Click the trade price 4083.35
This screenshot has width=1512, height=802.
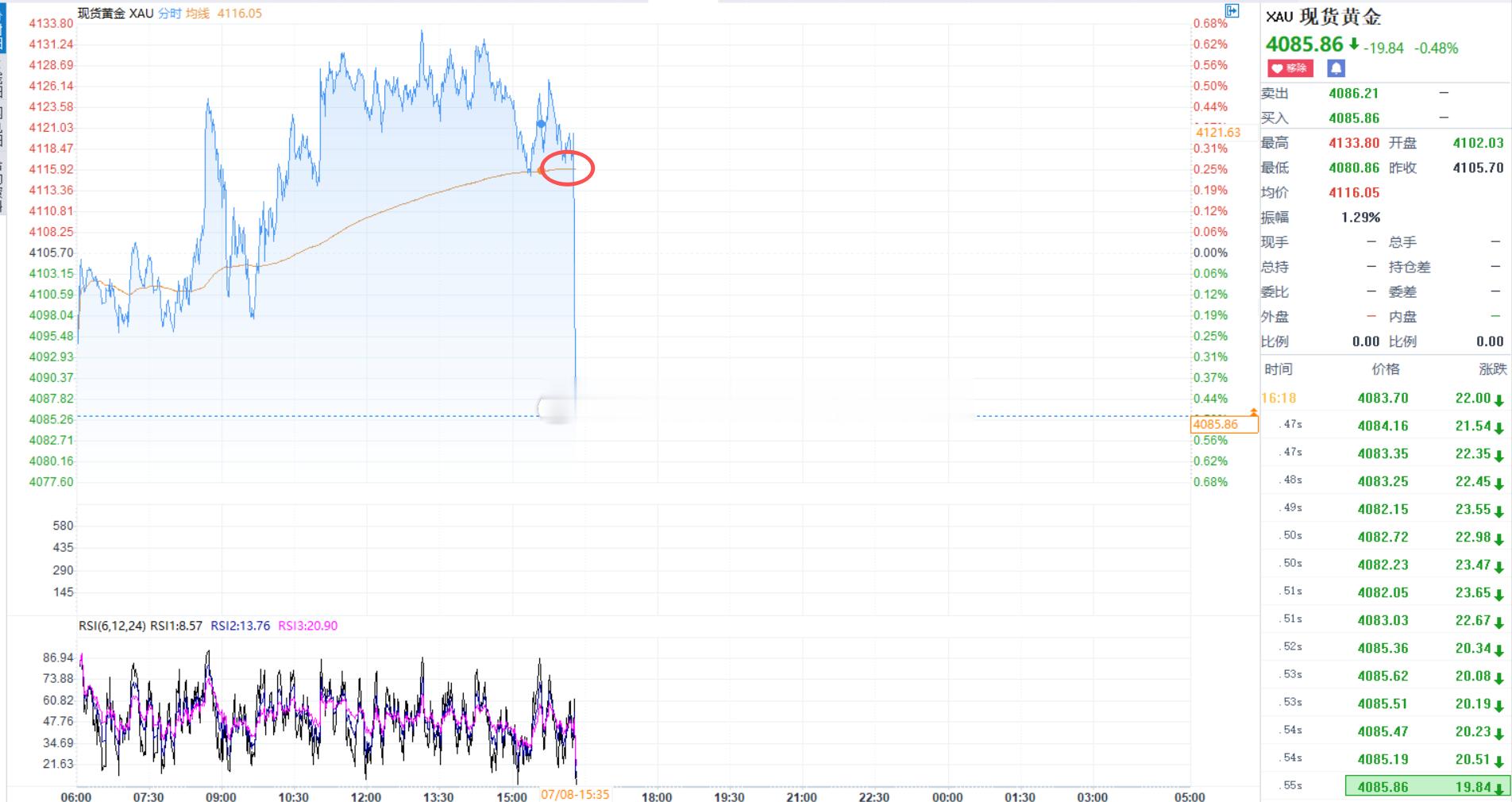point(1383,454)
